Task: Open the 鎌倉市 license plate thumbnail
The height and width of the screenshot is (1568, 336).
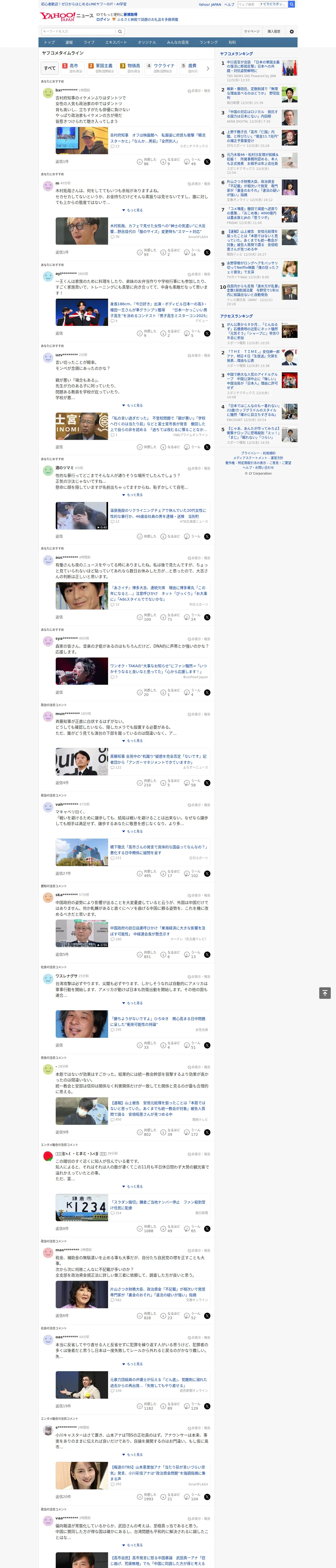Action: pyautogui.click(x=82, y=1207)
